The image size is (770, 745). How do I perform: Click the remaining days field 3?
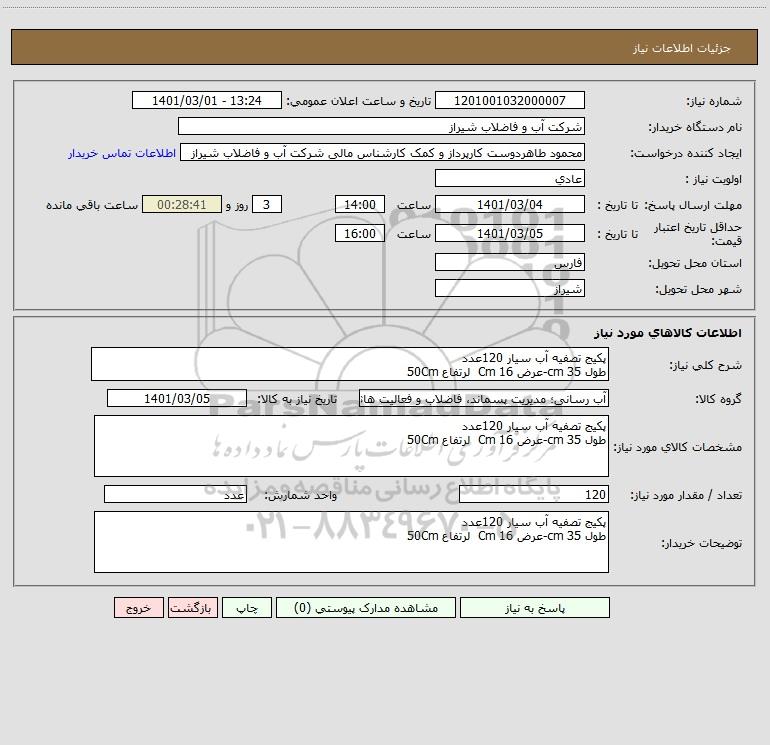pos(267,204)
